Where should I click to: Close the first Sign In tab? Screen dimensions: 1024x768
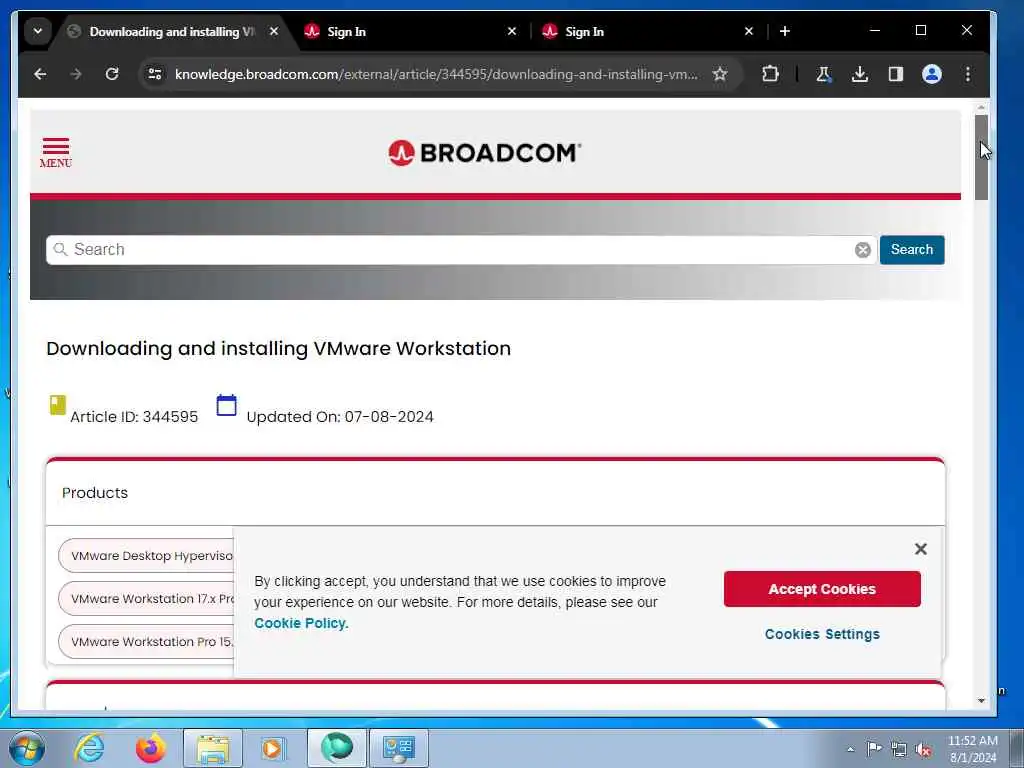(x=512, y=31)
